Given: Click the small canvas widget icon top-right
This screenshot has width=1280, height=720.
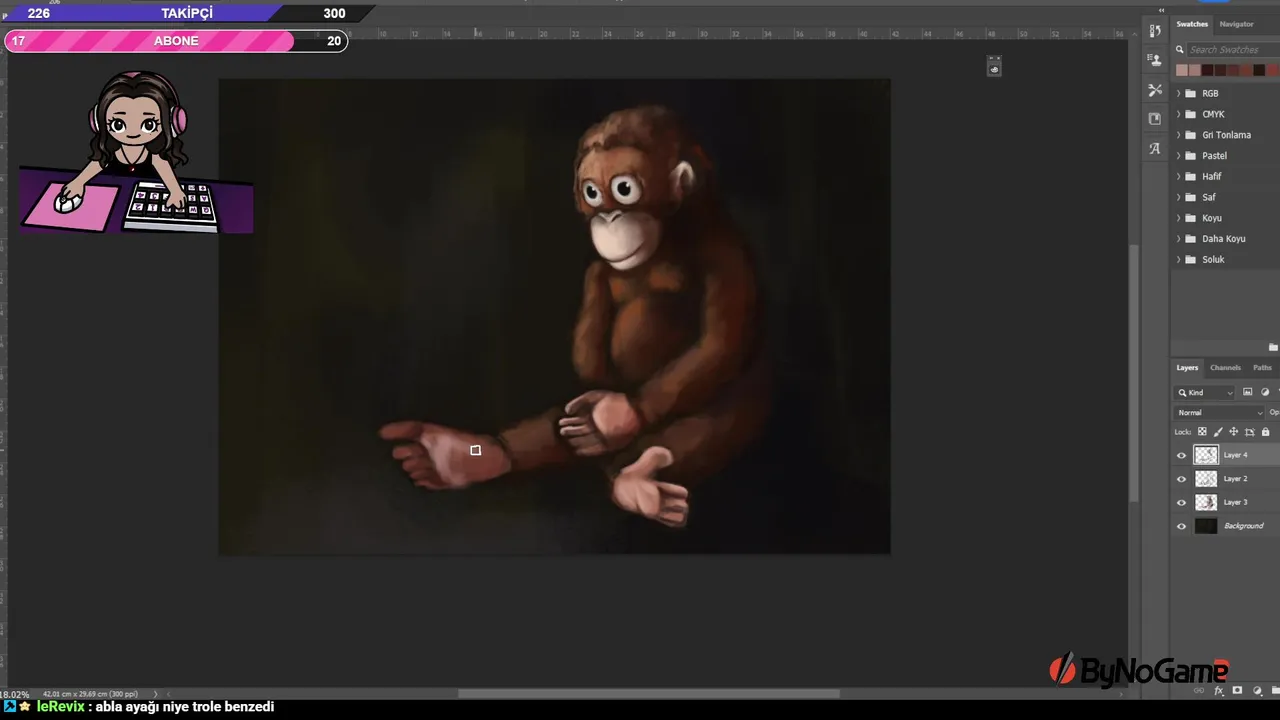Looking at the screenshot, I should [x=994, y=66].
